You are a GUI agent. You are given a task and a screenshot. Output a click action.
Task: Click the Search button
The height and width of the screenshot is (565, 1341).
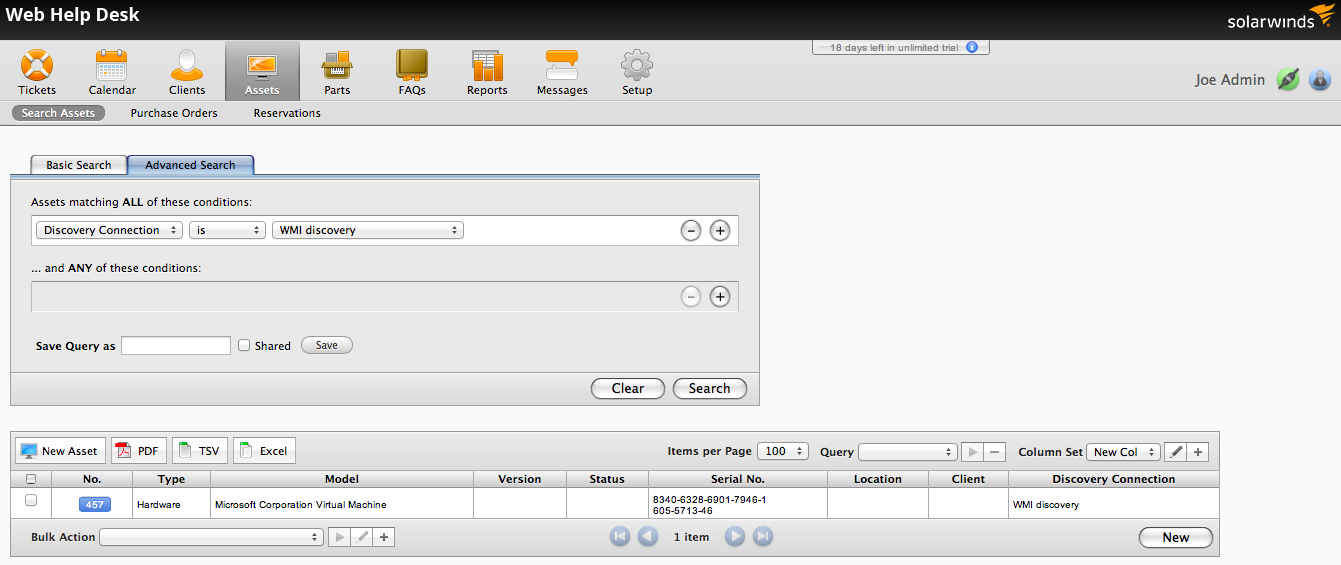click(710, 388)
